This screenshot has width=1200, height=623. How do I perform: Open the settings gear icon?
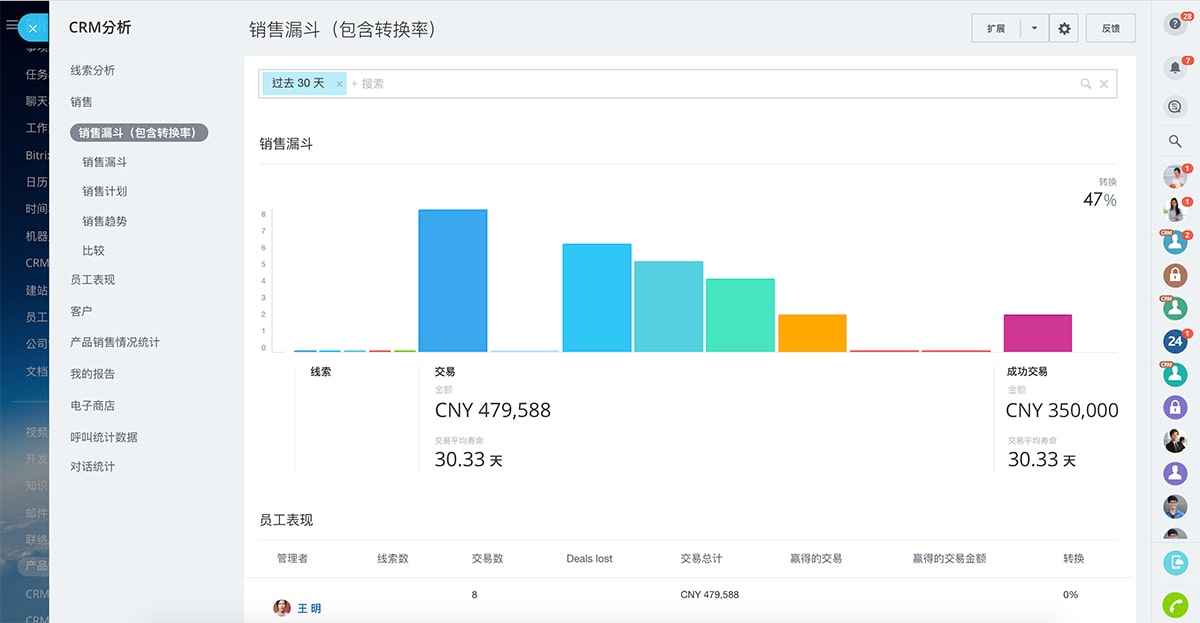click(1064, 29)
